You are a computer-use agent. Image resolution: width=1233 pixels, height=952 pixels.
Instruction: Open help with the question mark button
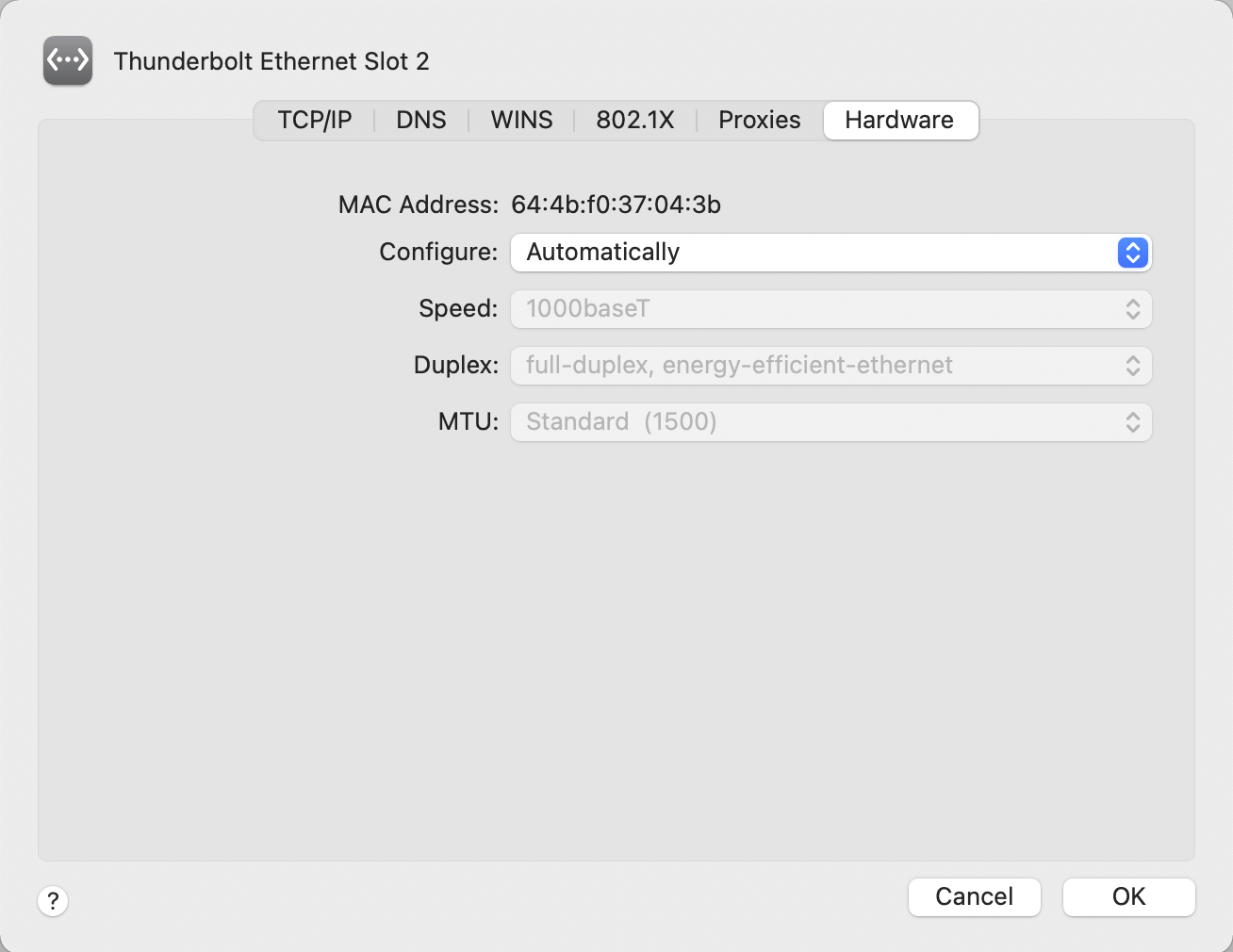[53, 901]
